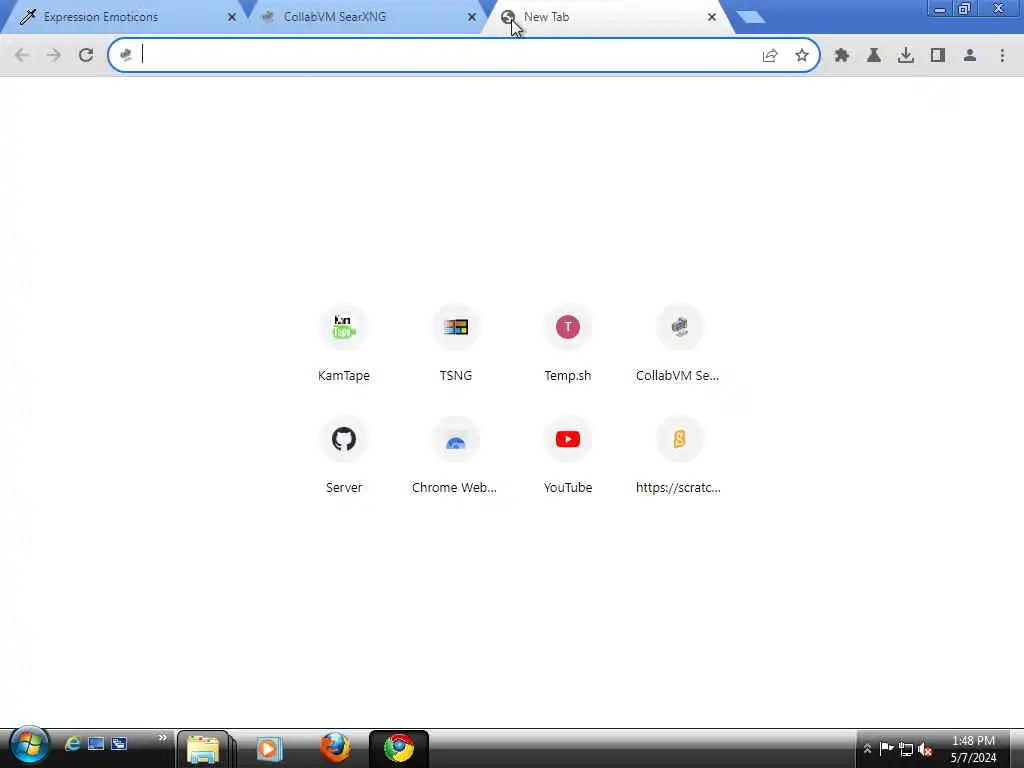Close the New Tab tab
1024x768 pixels.
(x=712, y=17)
